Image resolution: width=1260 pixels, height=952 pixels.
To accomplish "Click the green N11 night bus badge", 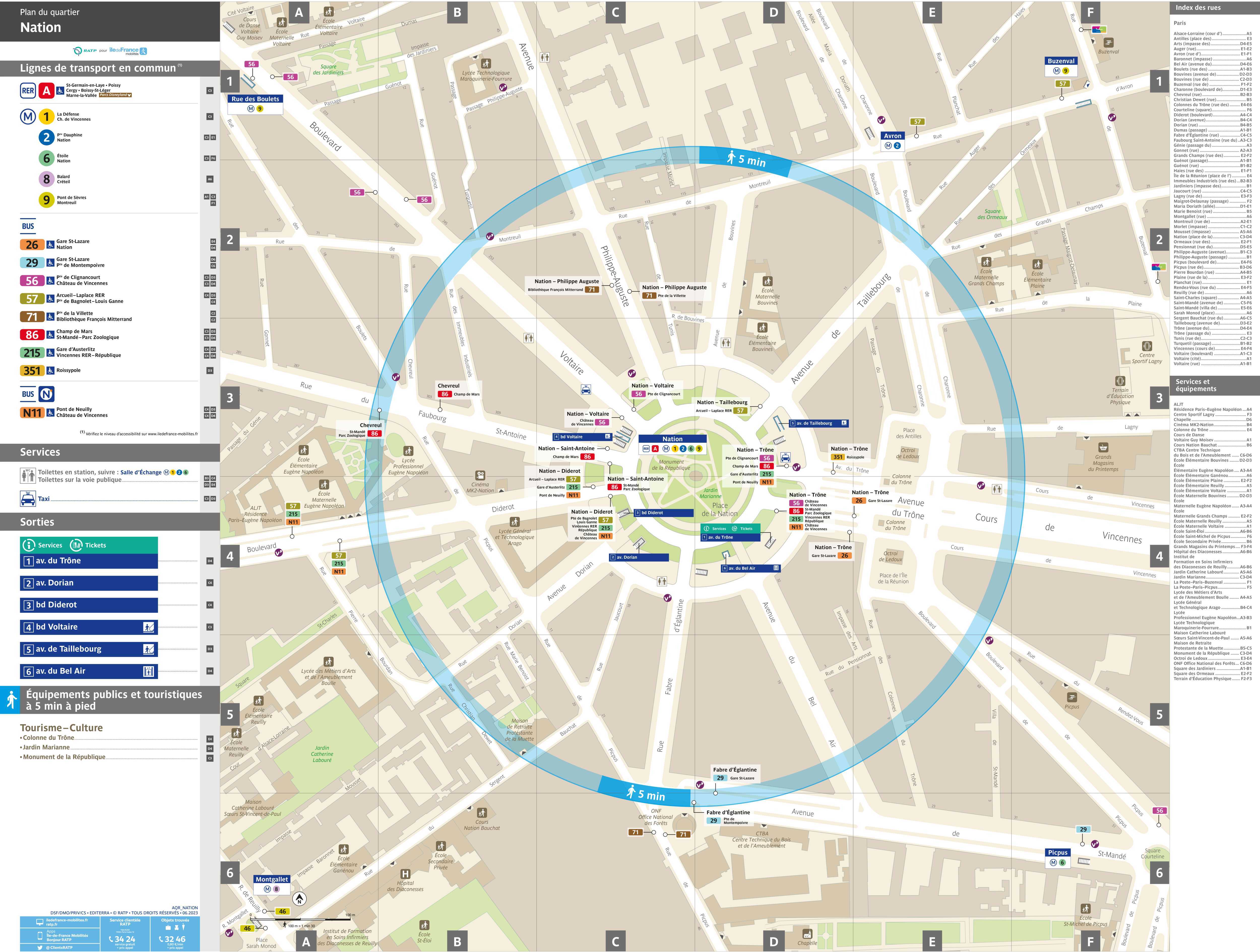I will click(32, 413).
